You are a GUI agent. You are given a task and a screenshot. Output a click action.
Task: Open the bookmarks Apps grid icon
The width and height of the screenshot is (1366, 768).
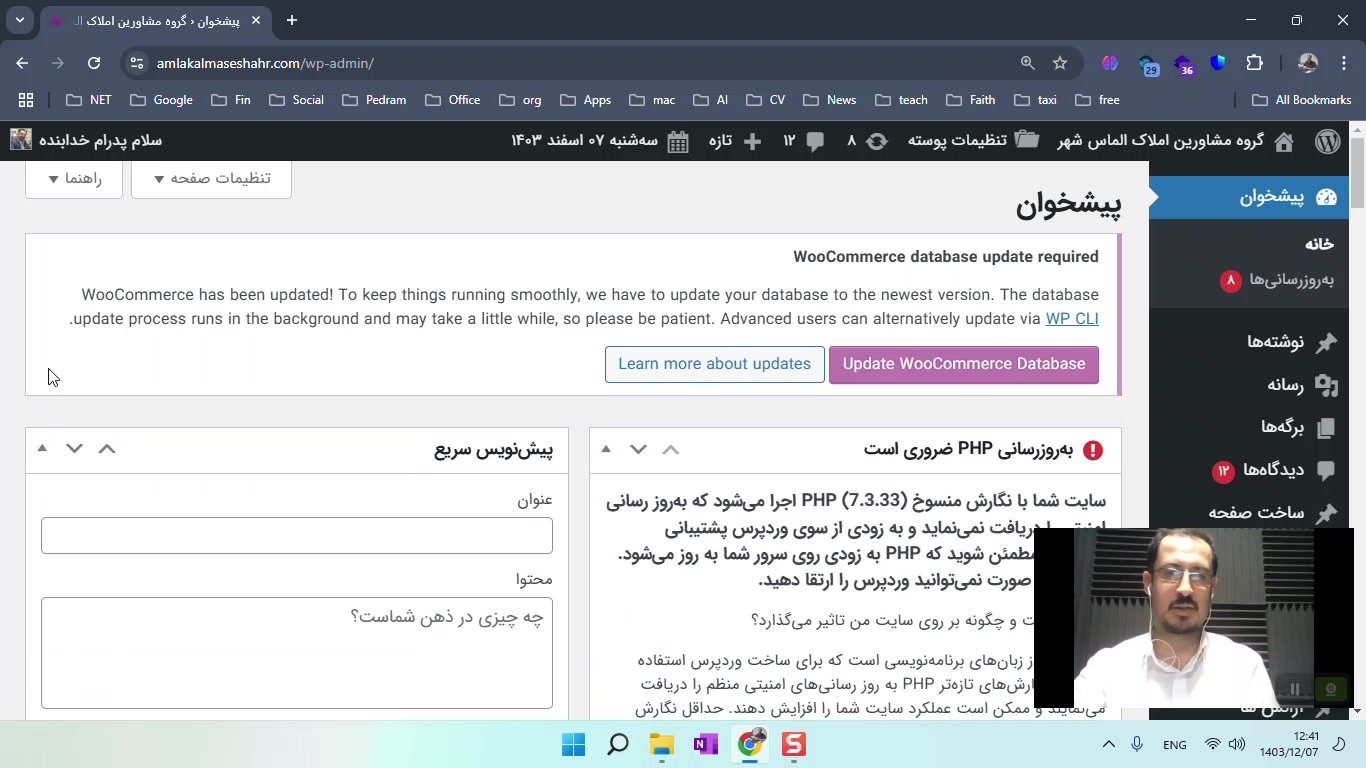point(26,100)
